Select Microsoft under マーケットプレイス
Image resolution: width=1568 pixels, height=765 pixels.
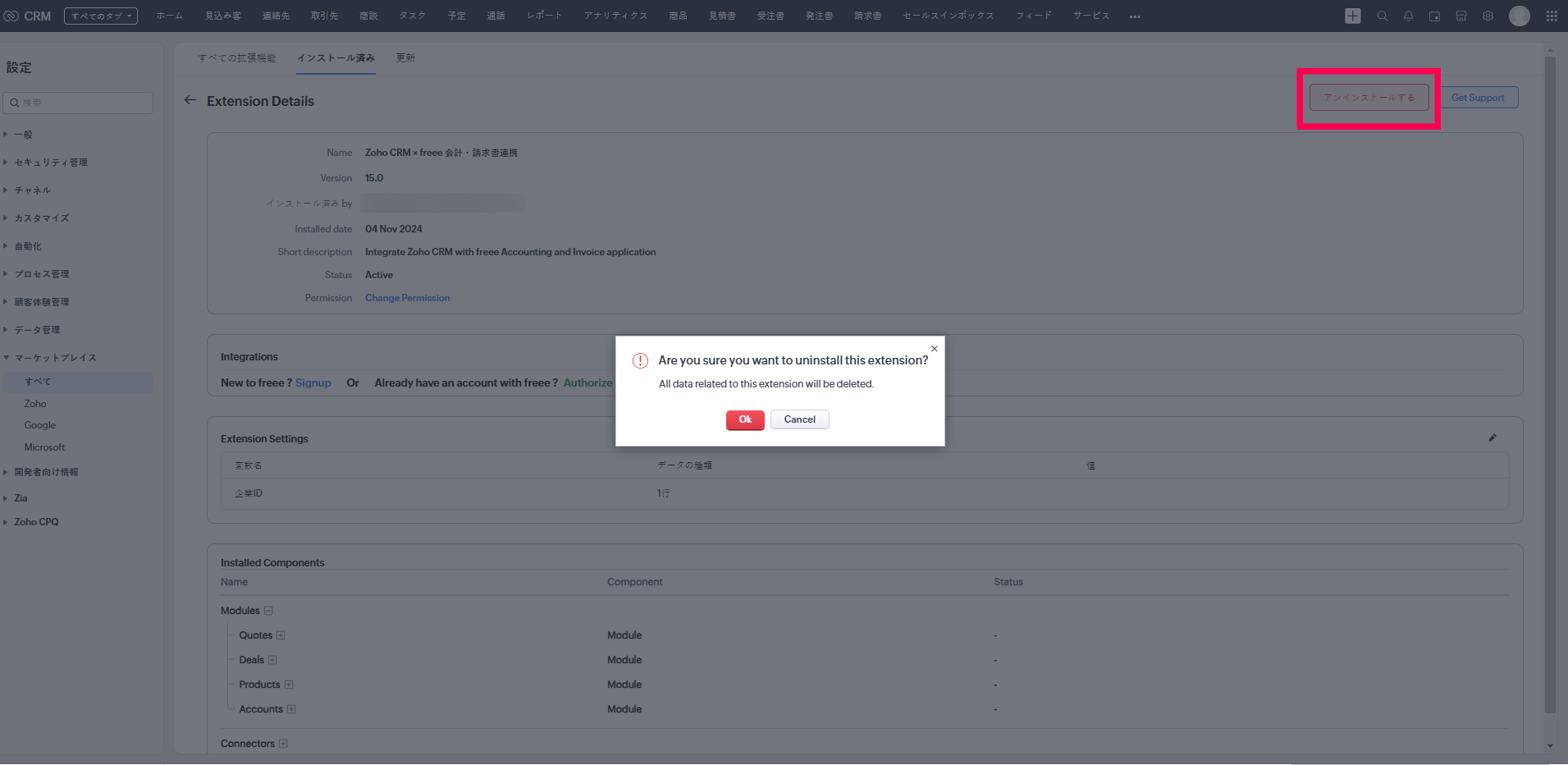(x=44, y=447)
